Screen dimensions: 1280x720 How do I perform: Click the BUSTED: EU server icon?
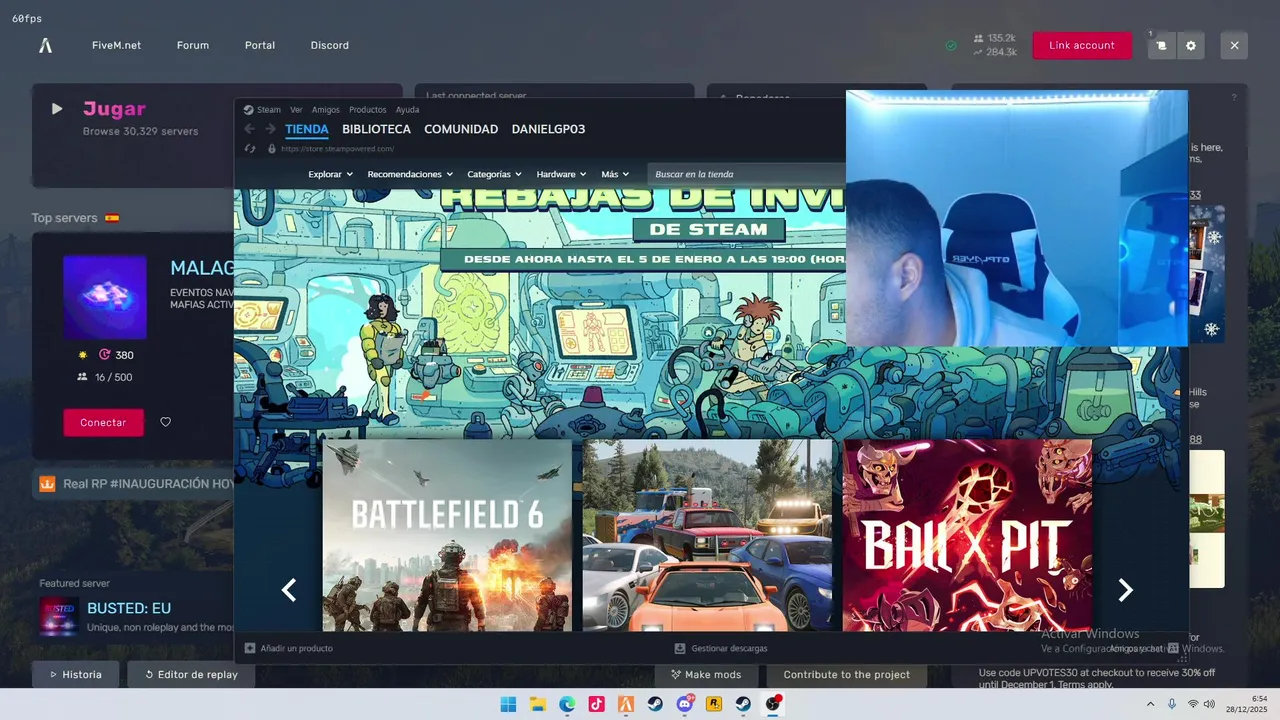[59, 616]
